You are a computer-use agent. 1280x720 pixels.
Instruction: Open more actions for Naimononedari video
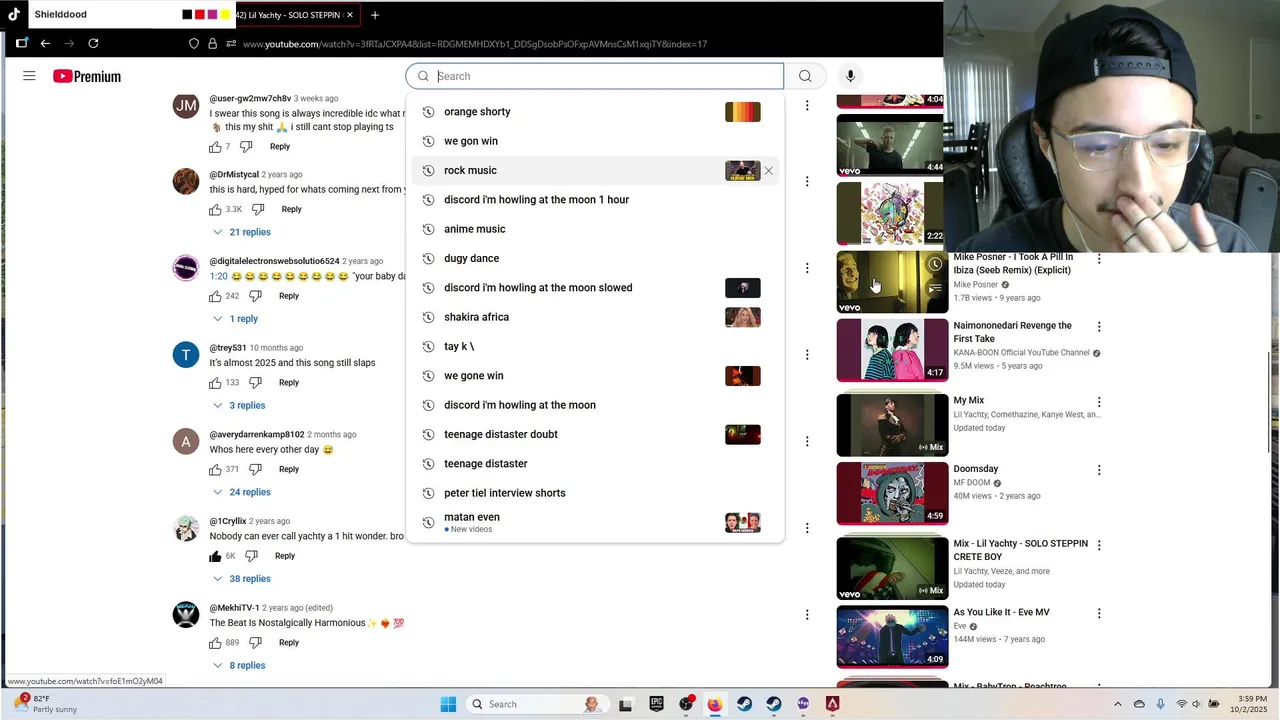(1099, 327)
